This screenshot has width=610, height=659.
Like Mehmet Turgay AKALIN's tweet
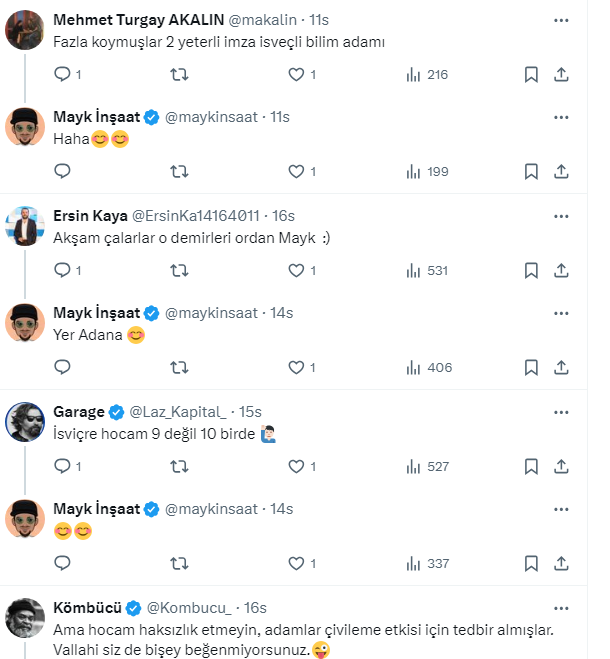(296, 75)
